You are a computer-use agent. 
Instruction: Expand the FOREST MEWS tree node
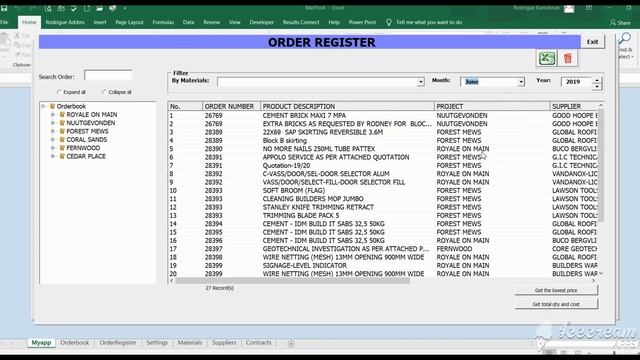click(x=53, y=131)
